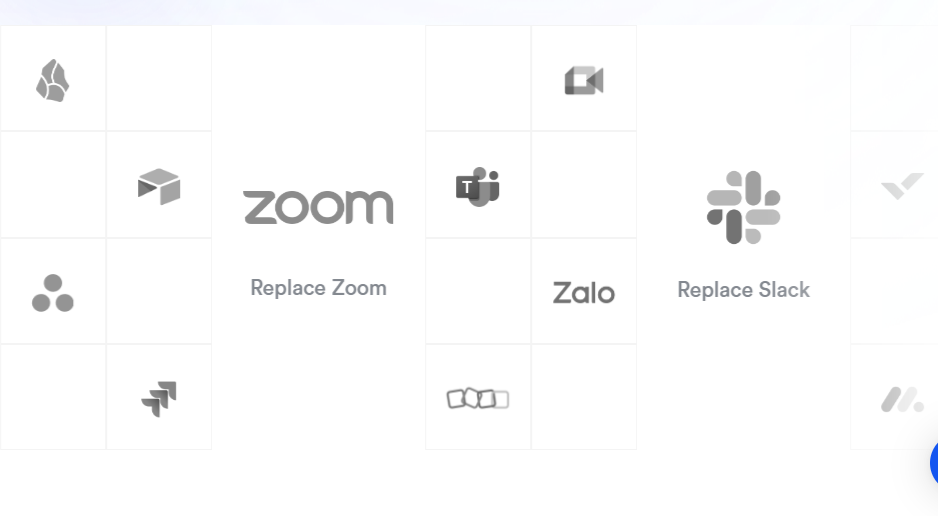Select the faded Wrike checkmark logo
The image size is (938, 516).
point(902,186)
